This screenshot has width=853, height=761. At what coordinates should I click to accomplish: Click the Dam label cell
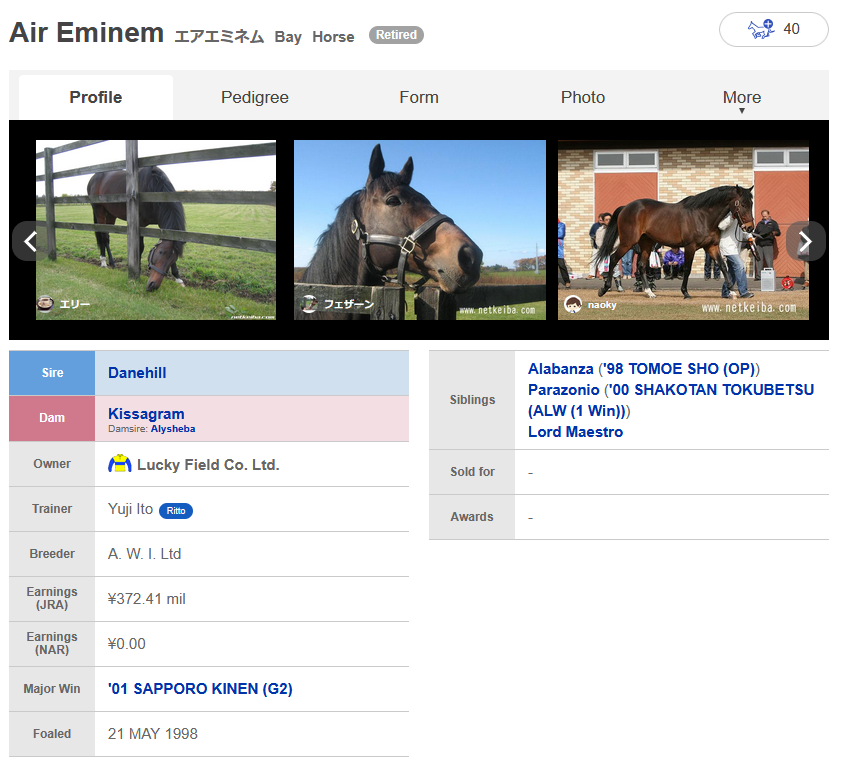tap(52, 418)
